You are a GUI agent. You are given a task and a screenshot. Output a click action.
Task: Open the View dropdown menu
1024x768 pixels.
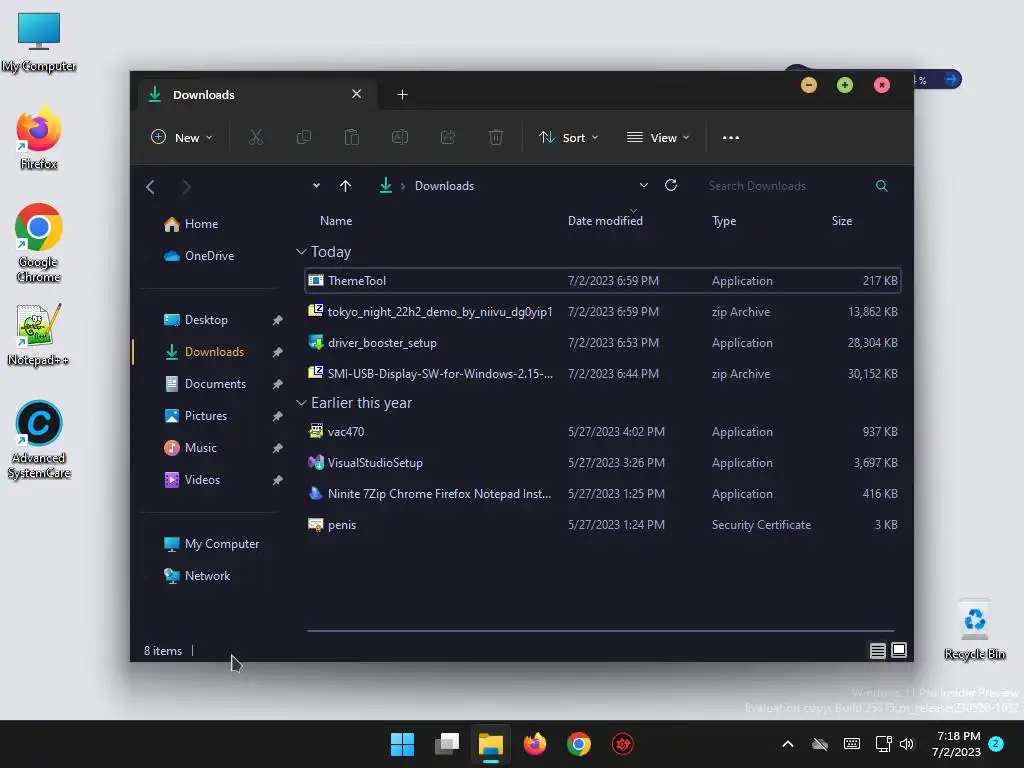658,137
